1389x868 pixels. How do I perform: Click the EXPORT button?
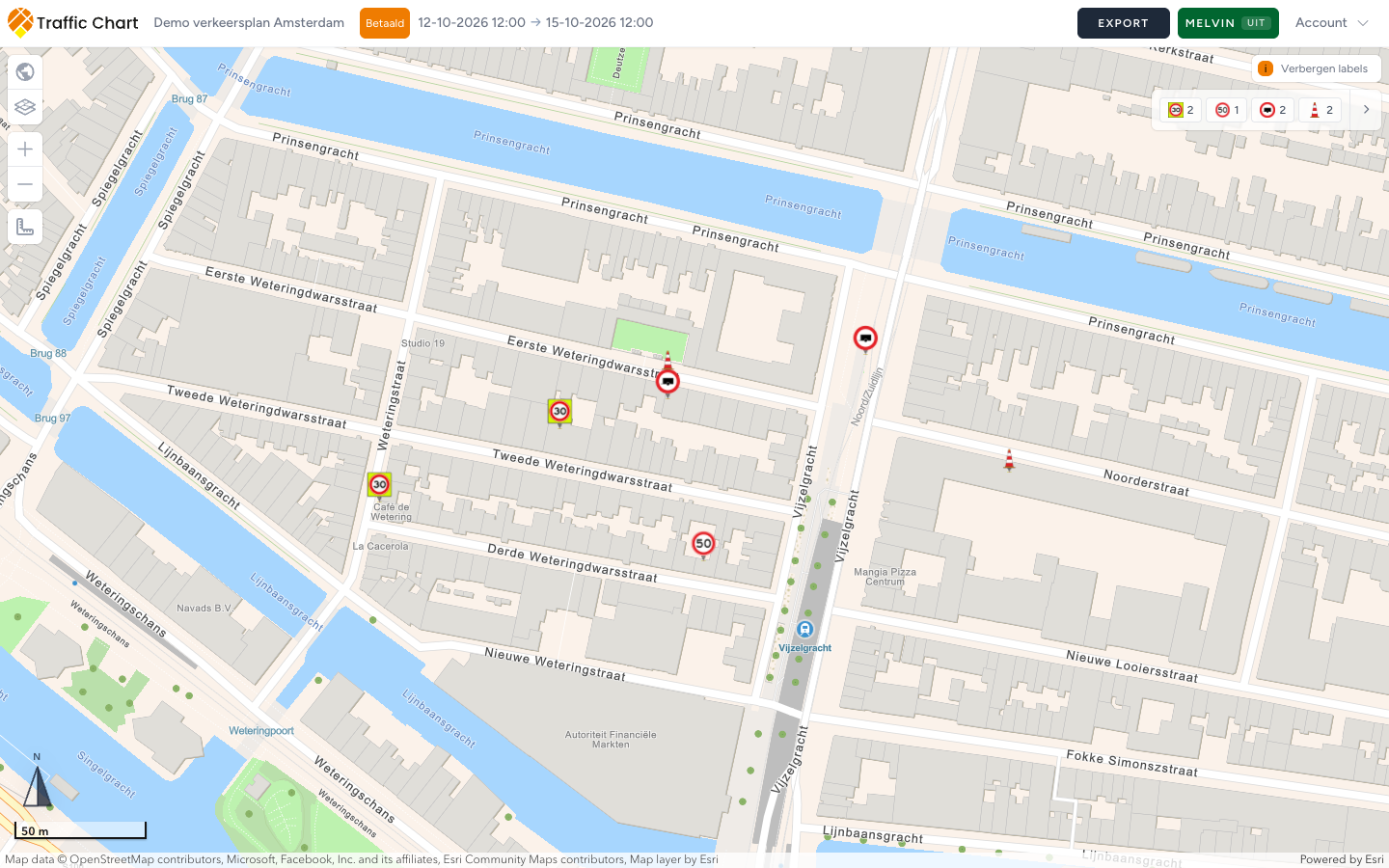pos(1124,23)
